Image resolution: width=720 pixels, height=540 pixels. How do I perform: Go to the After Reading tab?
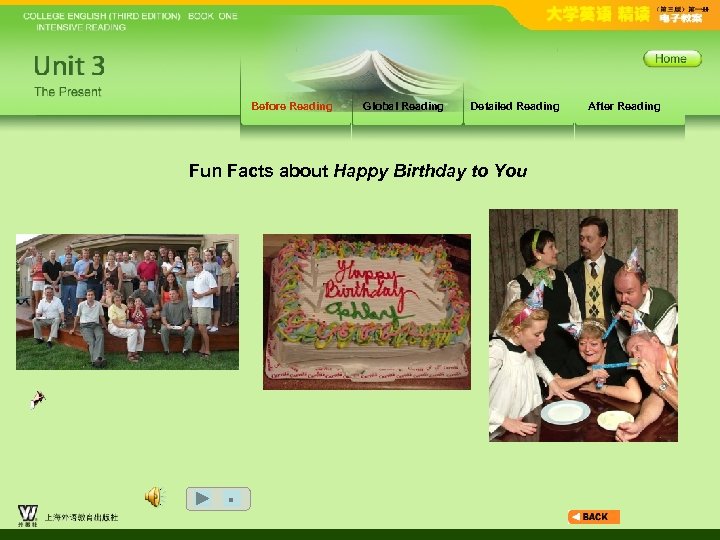624,107
